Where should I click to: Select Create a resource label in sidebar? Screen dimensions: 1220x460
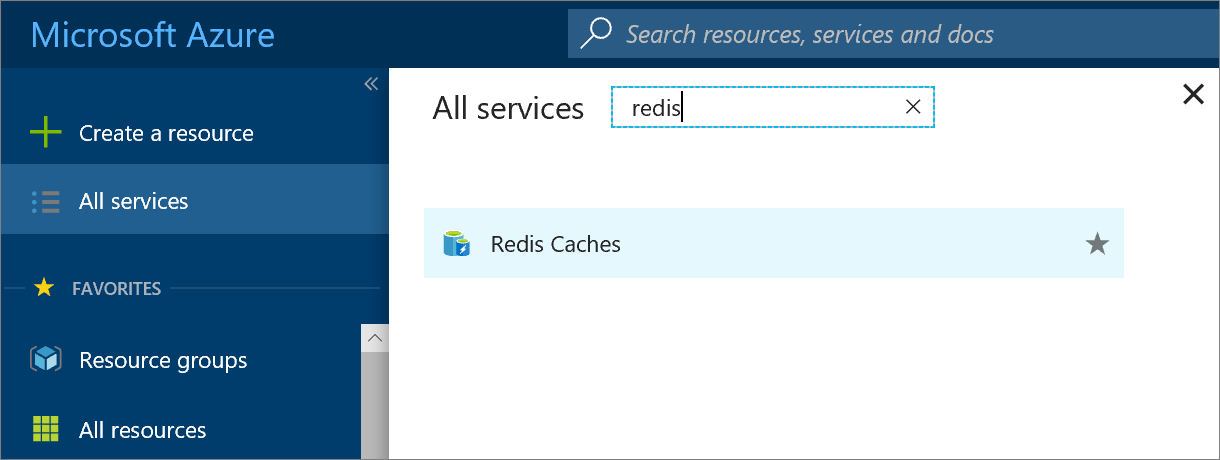pyautogui.click(x=166, y=133)
